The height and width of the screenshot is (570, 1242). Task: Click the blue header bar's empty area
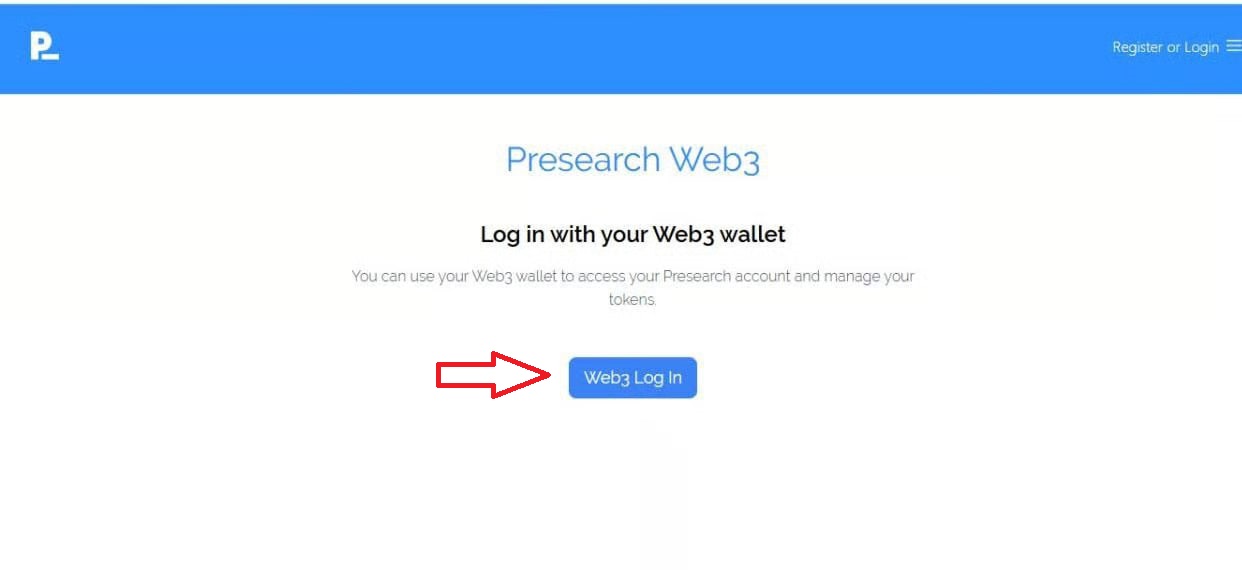click(600, 47)
